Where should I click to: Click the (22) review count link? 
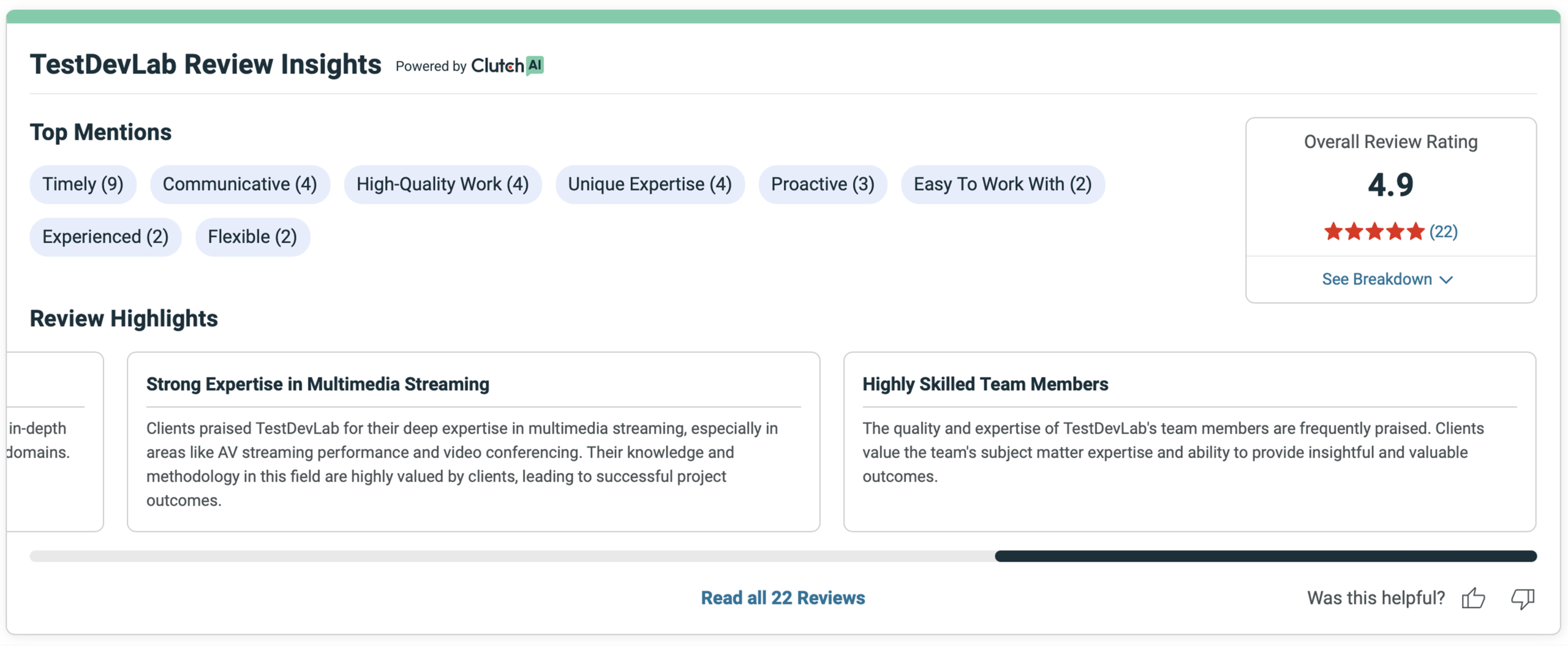click(x=1444, y=231)
